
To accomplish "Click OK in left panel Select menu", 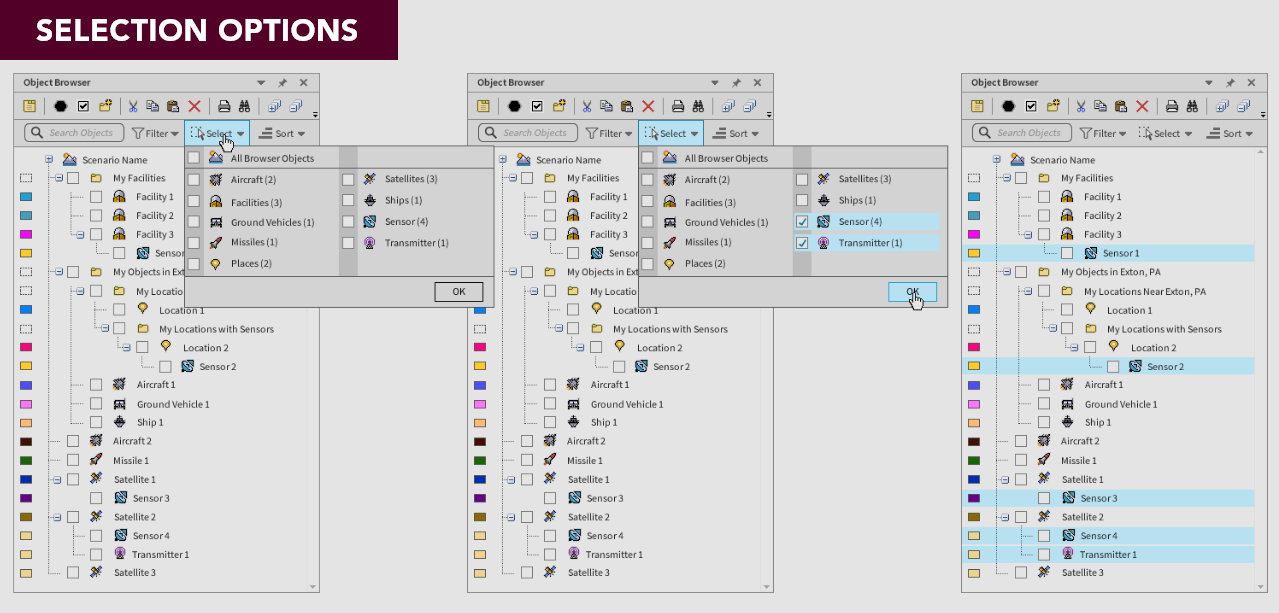I will (x=459, y=292).
